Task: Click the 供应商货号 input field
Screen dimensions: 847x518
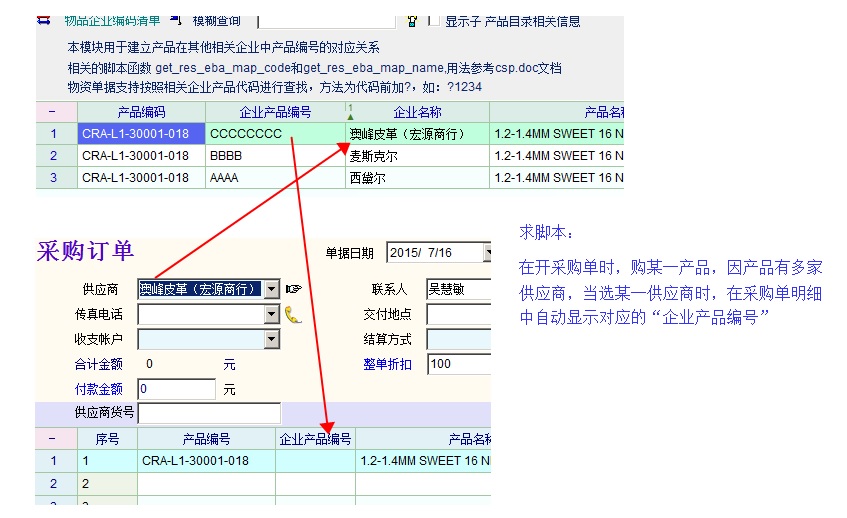Action: pyautogui.click(x=208, y=413)
